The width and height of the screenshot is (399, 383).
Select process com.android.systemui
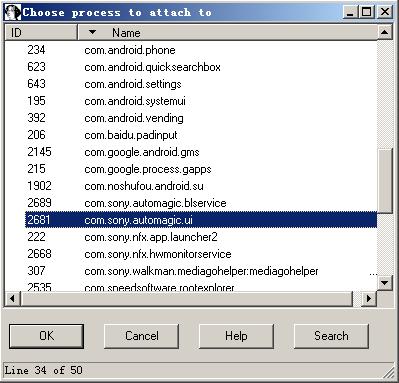coord(201,101)
